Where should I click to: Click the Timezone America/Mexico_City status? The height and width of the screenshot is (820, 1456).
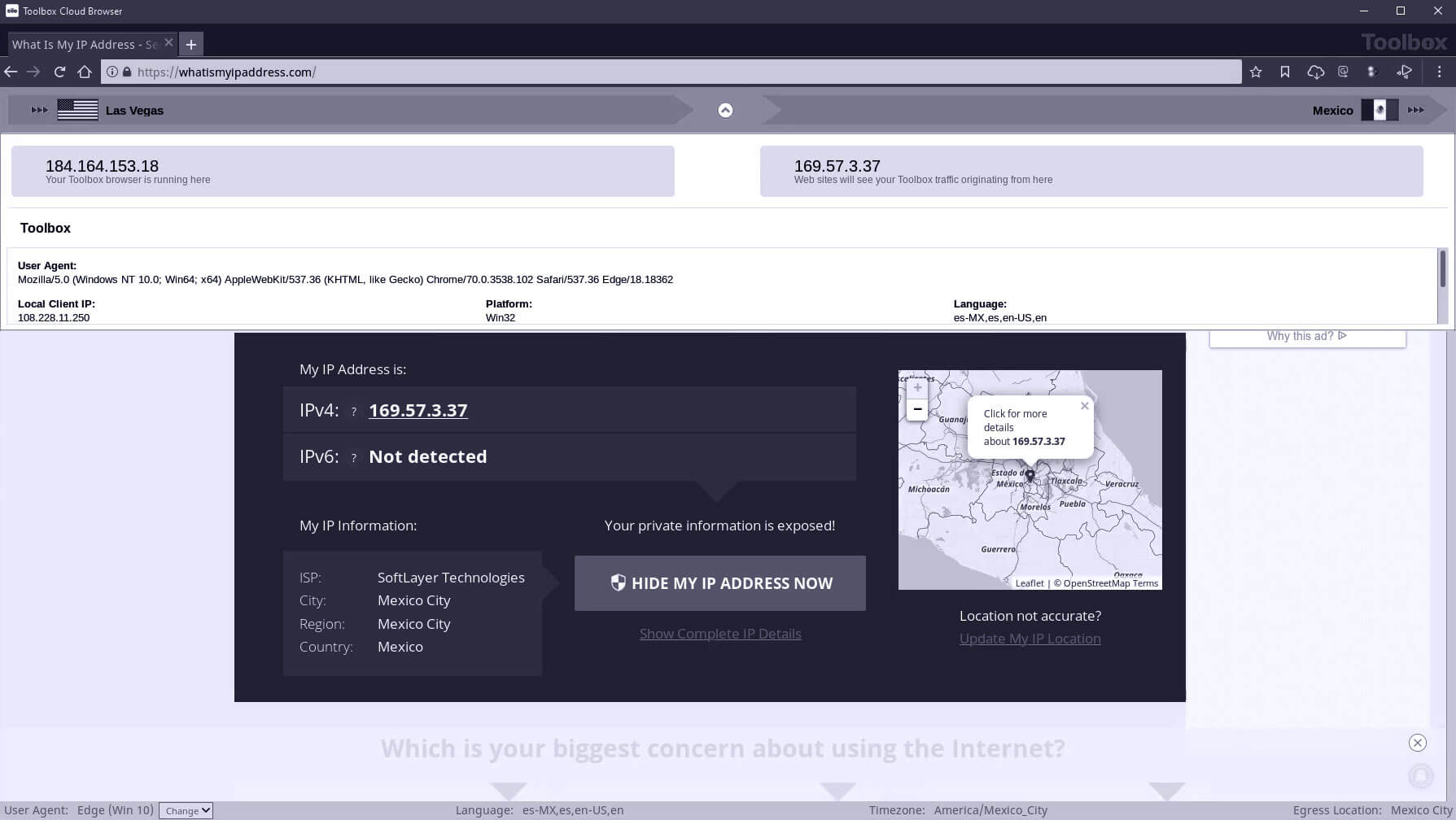pos(958,810)
